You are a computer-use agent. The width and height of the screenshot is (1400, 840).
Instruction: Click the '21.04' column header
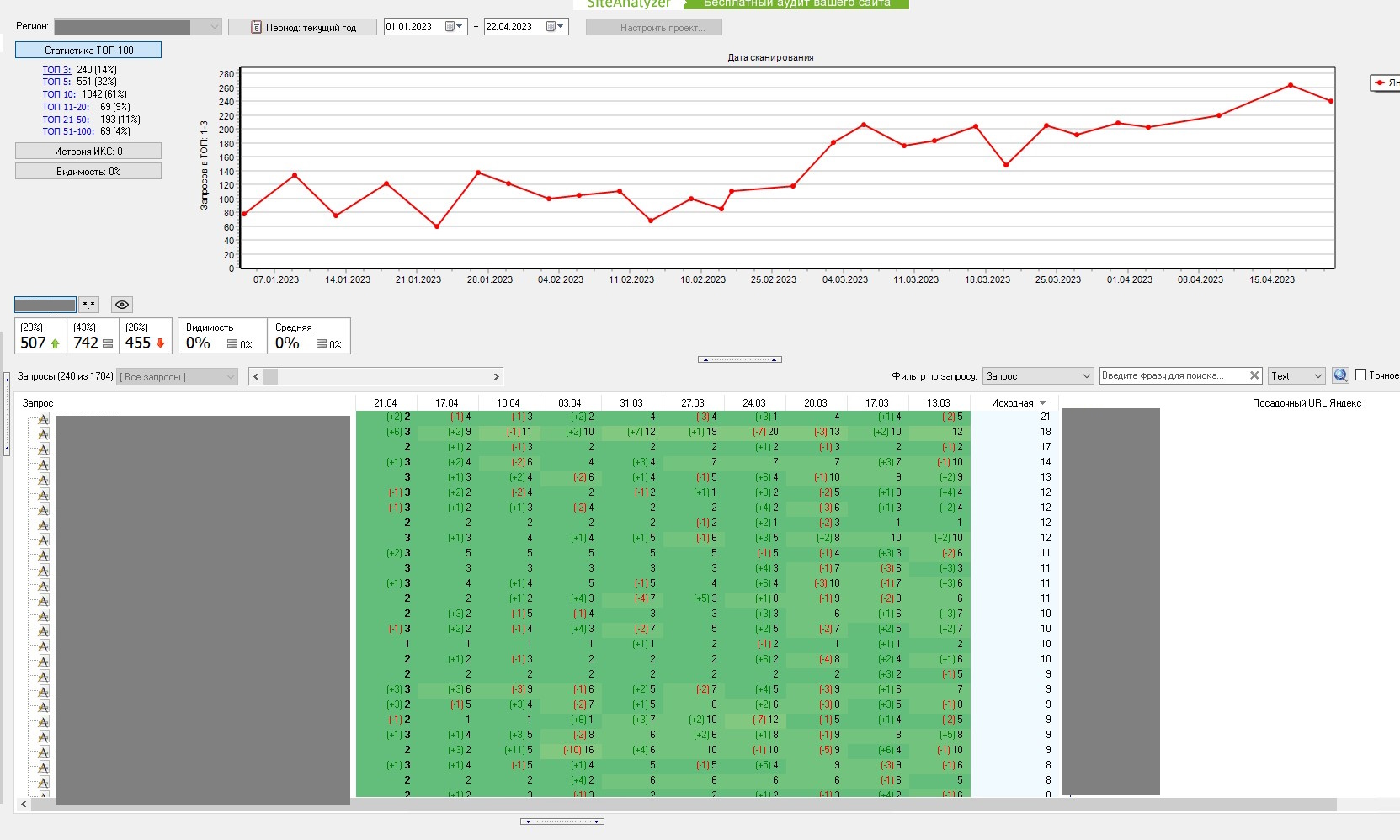coord(386,403)
